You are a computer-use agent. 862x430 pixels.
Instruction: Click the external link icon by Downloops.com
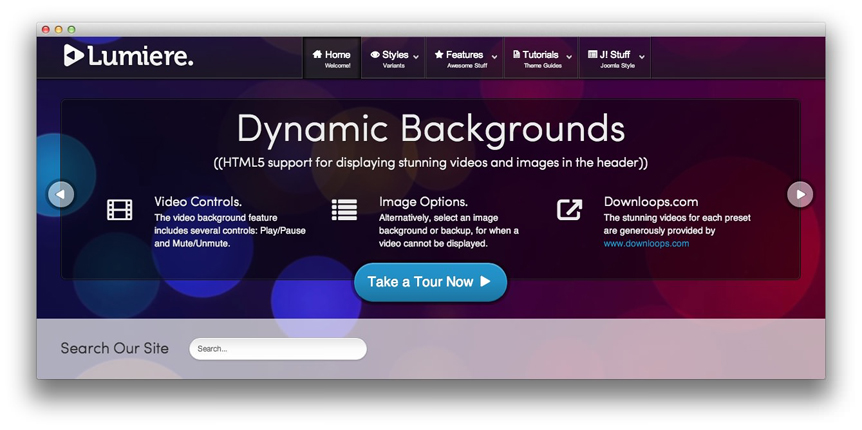[x=569, y=210]
